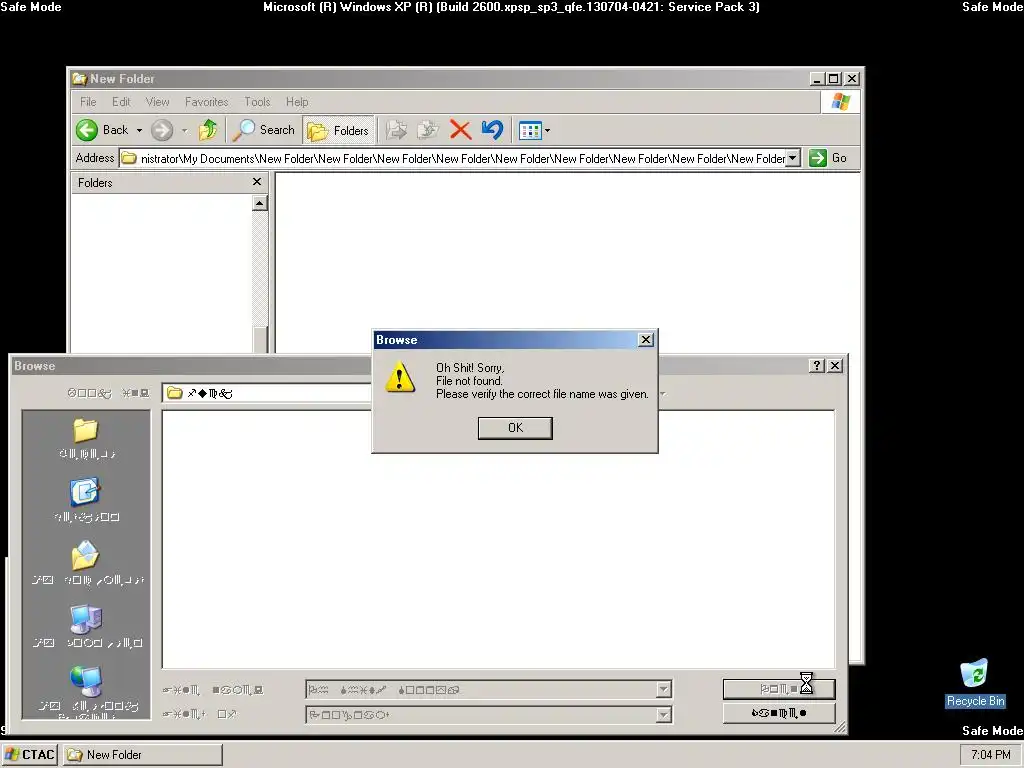Click the blue Undo arrow icon
The image size is (1024, 768).
(492, 130)
